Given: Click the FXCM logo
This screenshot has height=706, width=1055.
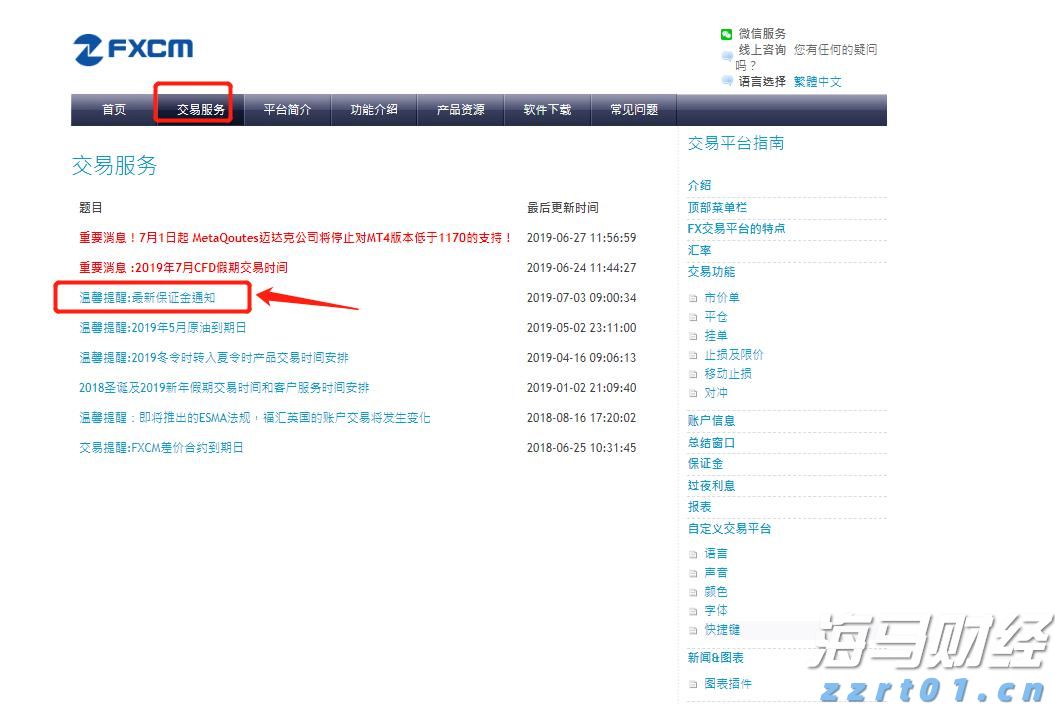Looking at the screenshot, I should click(132, 47).
